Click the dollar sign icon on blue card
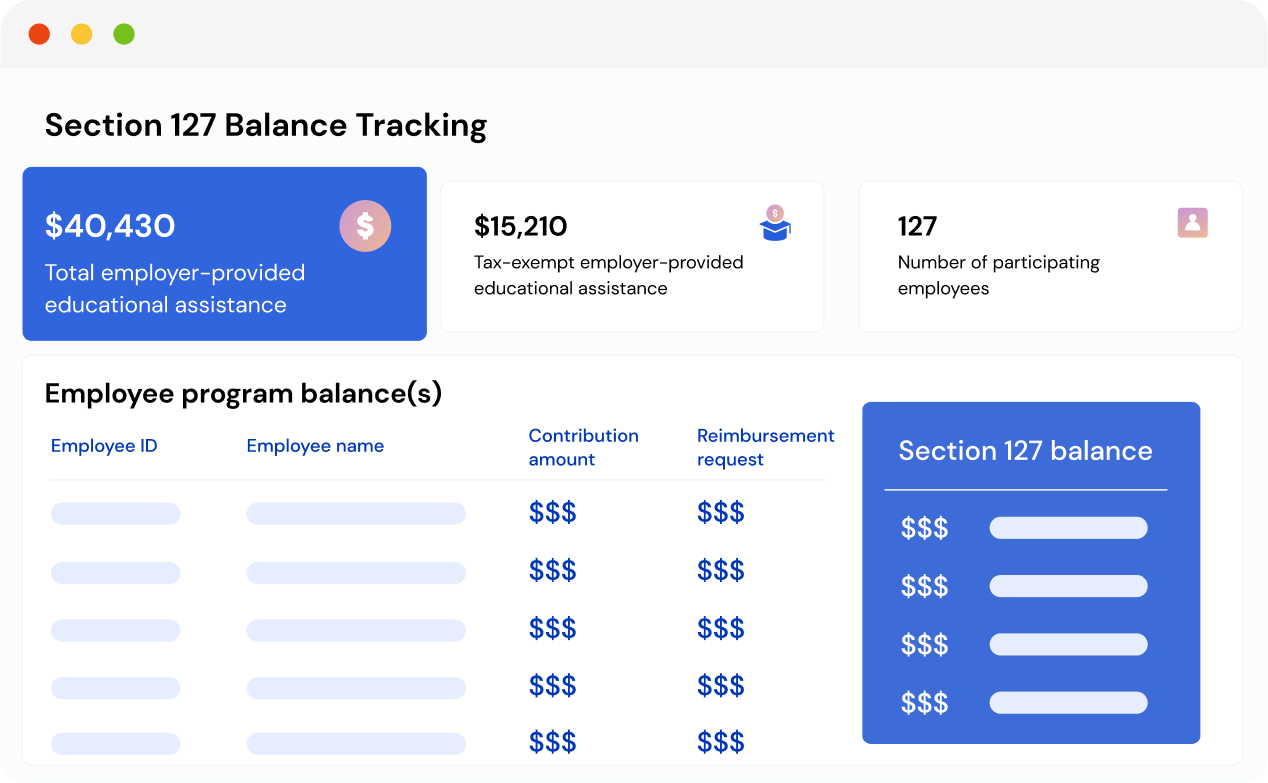Image resolution: width=1268 pixels, height=783 pixels. pyautogui.click(x=365, y=226)
